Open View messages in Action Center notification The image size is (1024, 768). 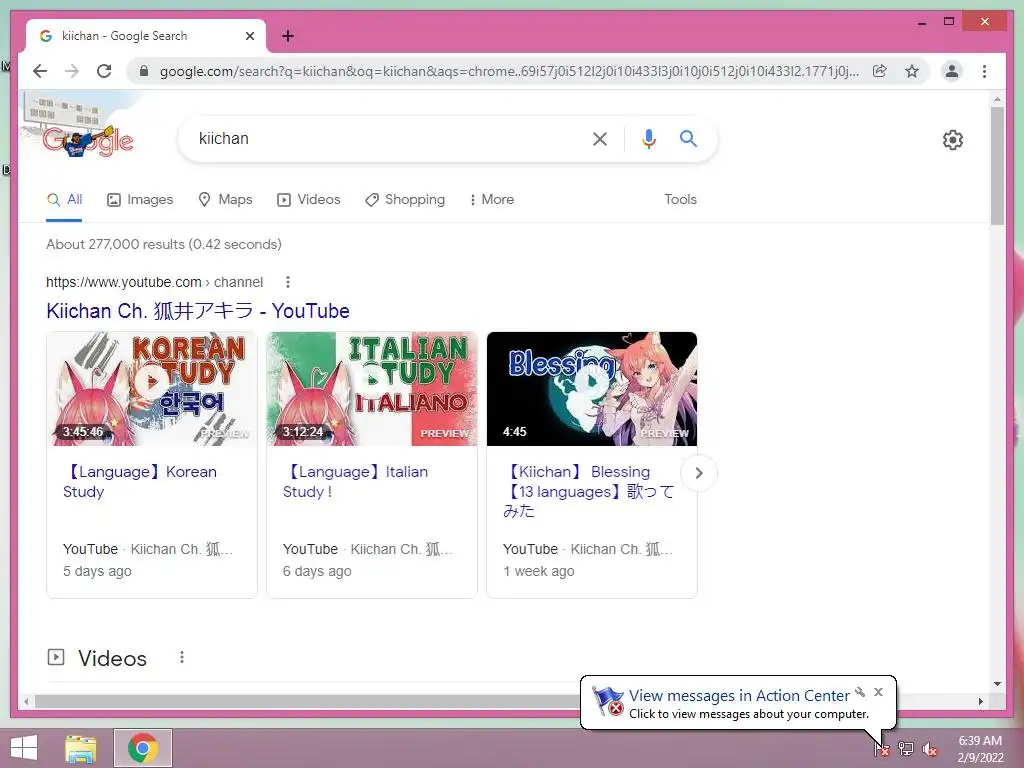pyautogui.click(x=739, y=696)
